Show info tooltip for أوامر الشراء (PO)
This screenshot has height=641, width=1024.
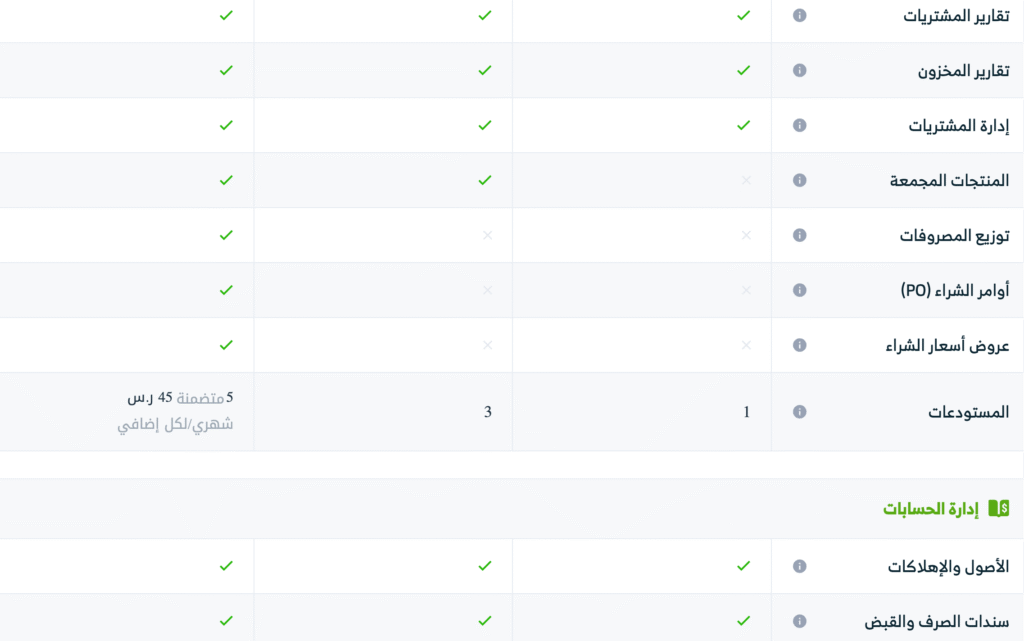point(799,291)
